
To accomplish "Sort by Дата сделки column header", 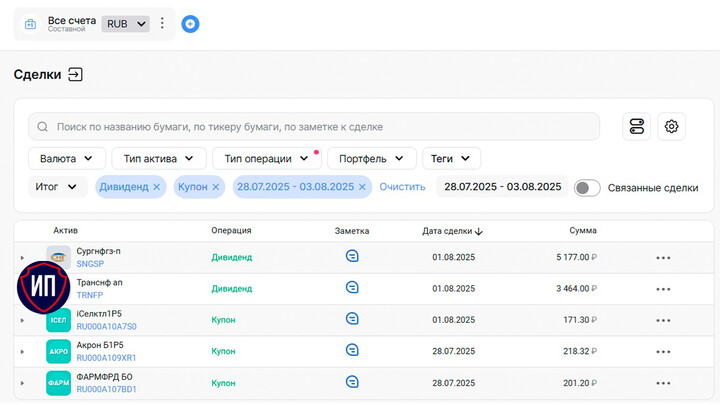I will (452, 231).
